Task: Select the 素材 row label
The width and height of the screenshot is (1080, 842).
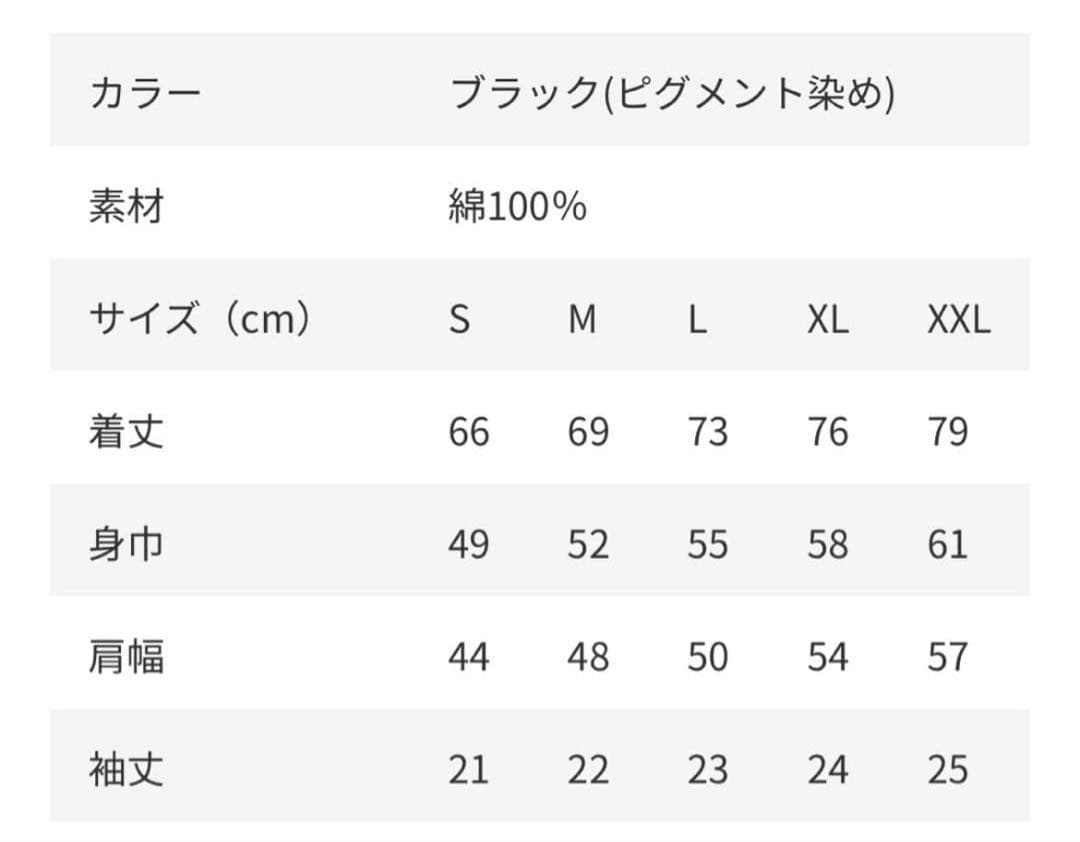Action: coord(127,205)
